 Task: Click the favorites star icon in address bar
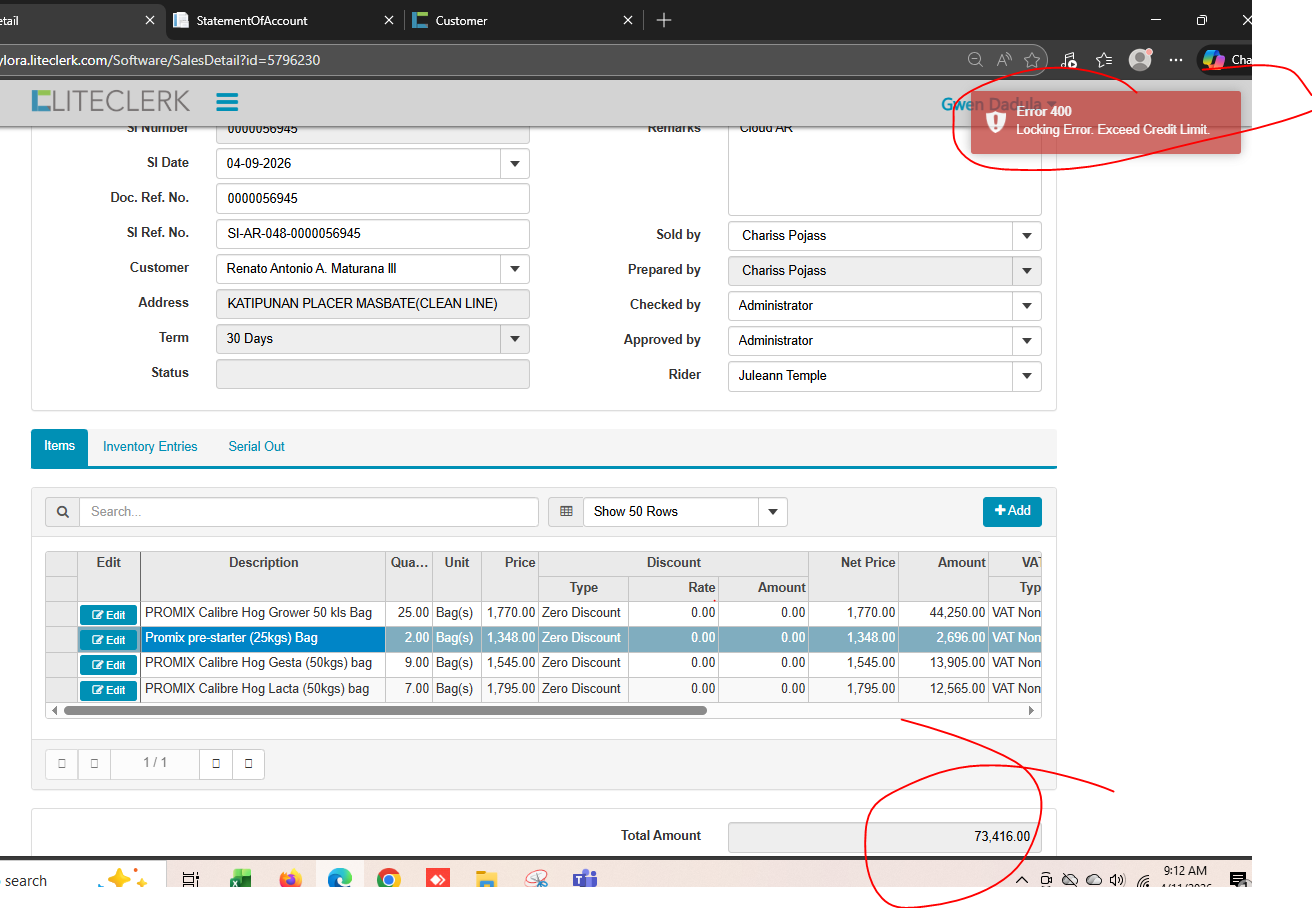tap(1032, 60)
